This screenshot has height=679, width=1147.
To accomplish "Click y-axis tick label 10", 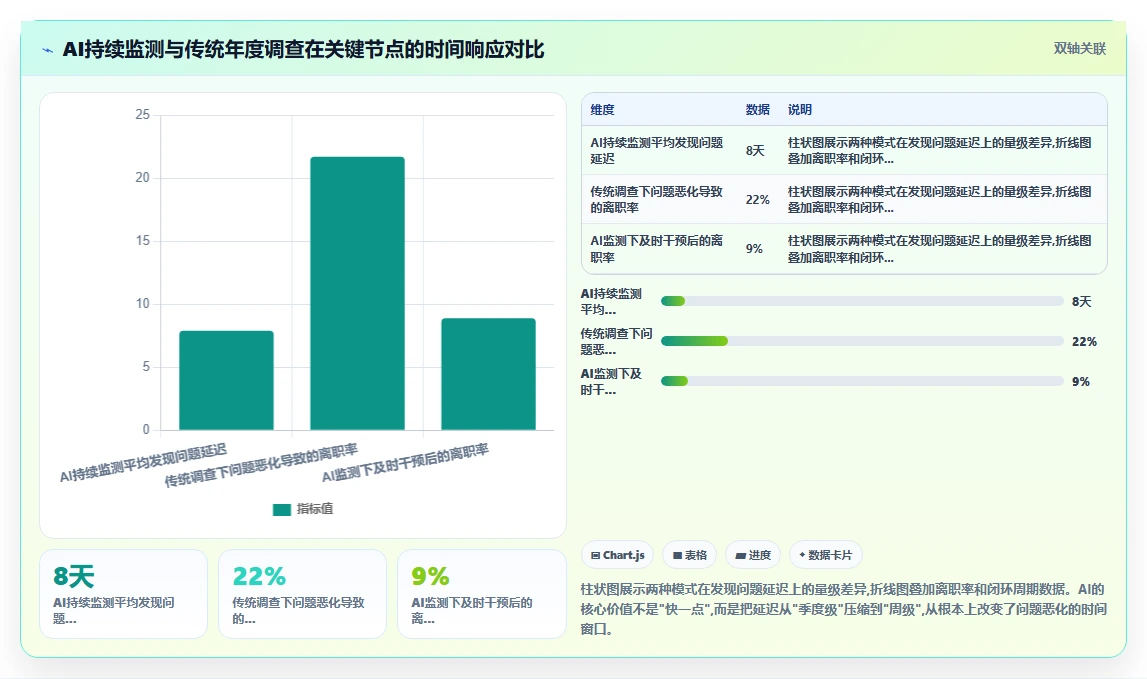I will (143, 304).
